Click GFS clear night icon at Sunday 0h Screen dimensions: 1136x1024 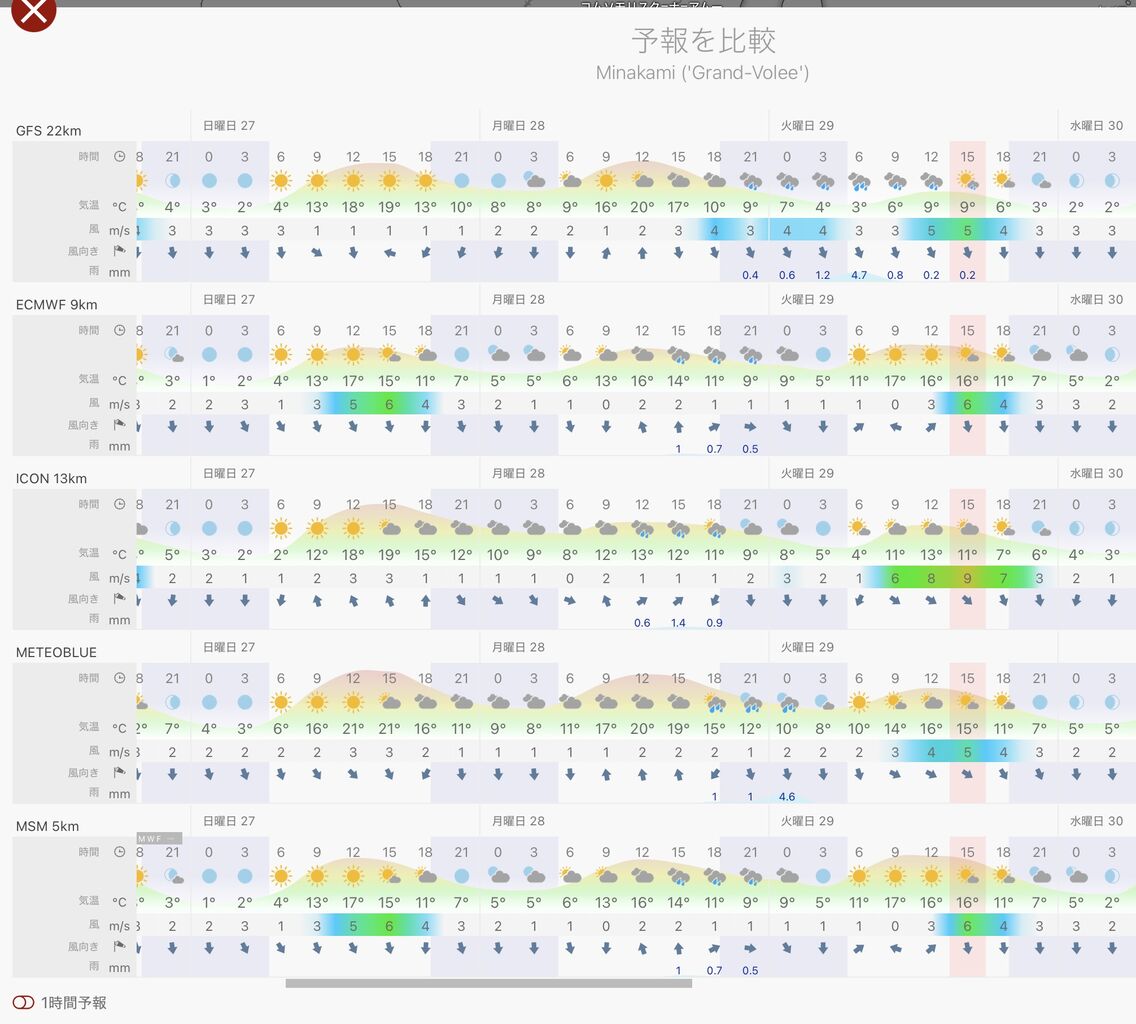coord(209,180)
